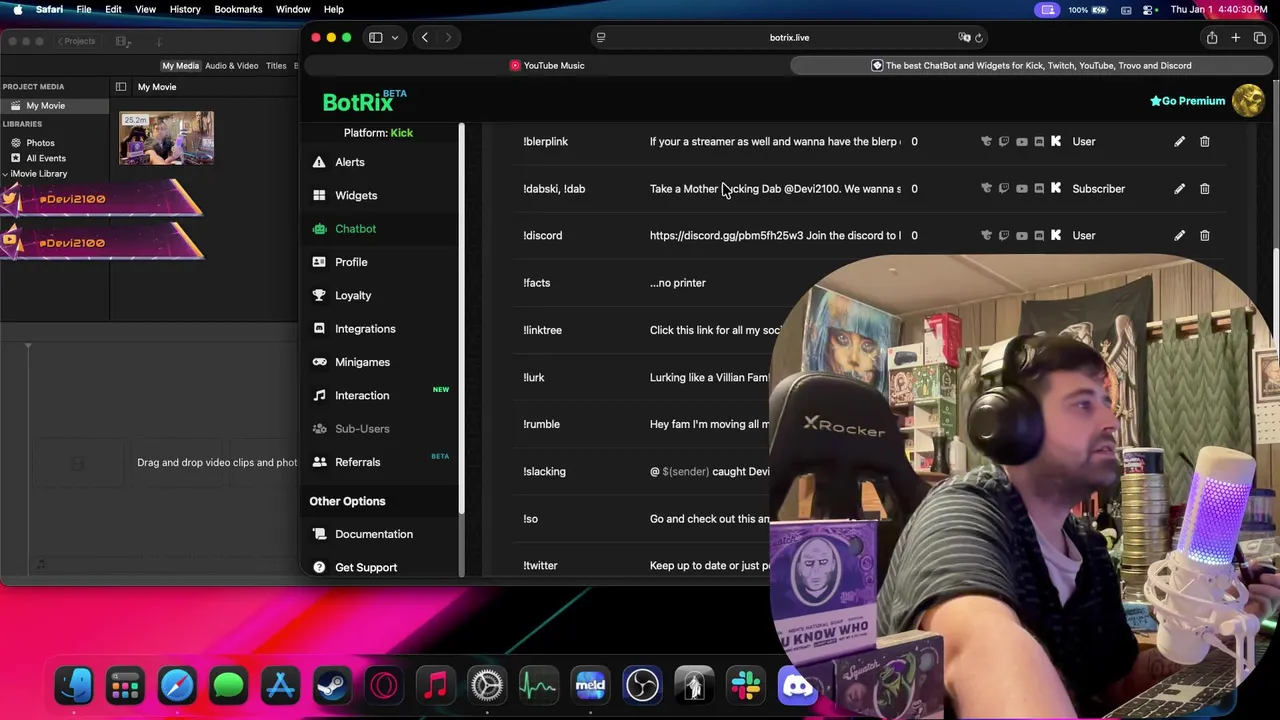
Task: Open the Widgets section
Action: point(356,195)
